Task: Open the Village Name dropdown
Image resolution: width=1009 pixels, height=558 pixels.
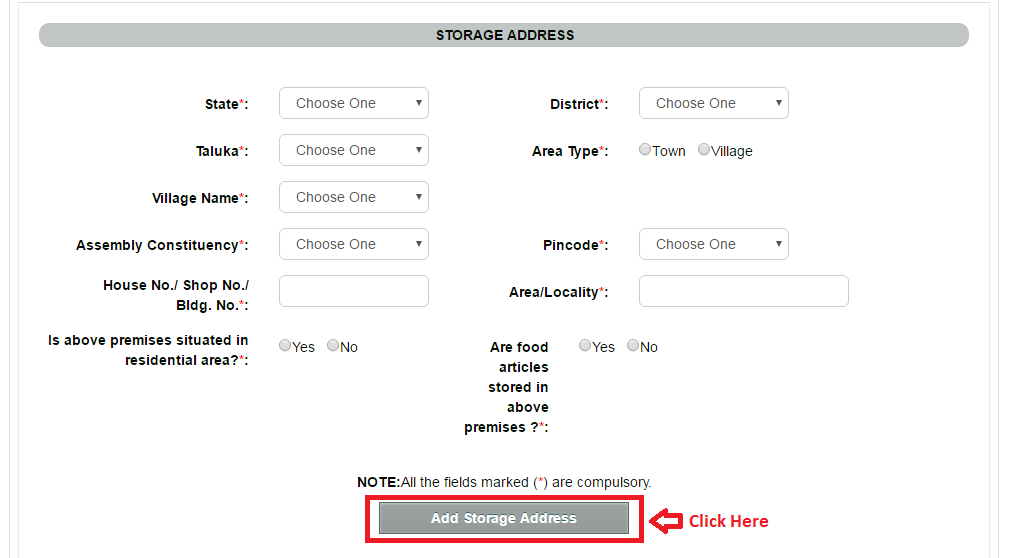Action: pyautogui.click(x=353, y=197)
